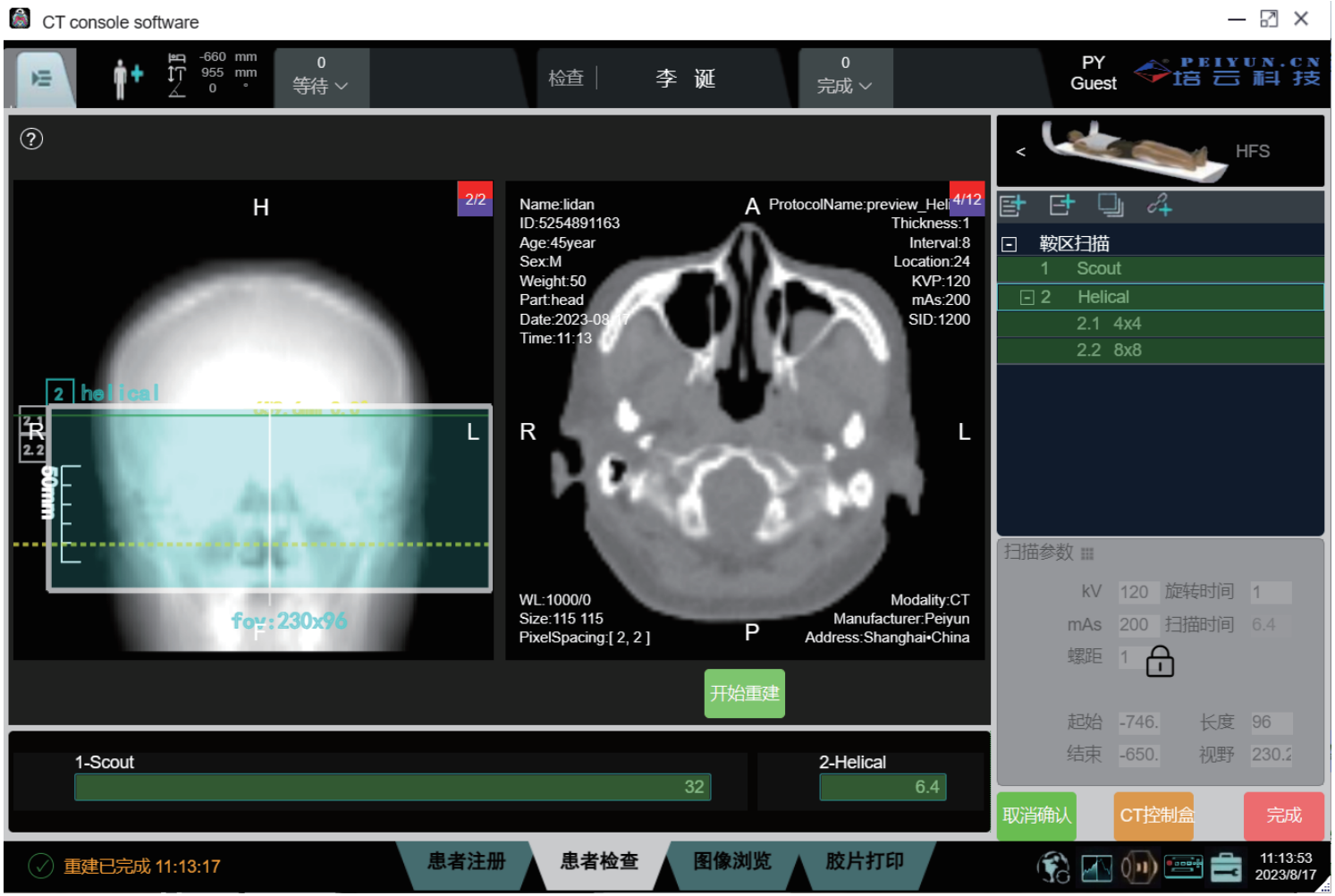Viewport: 1335px width, 896px height.
Task: Click the add scan series icon
Action: click(1061, 206)
